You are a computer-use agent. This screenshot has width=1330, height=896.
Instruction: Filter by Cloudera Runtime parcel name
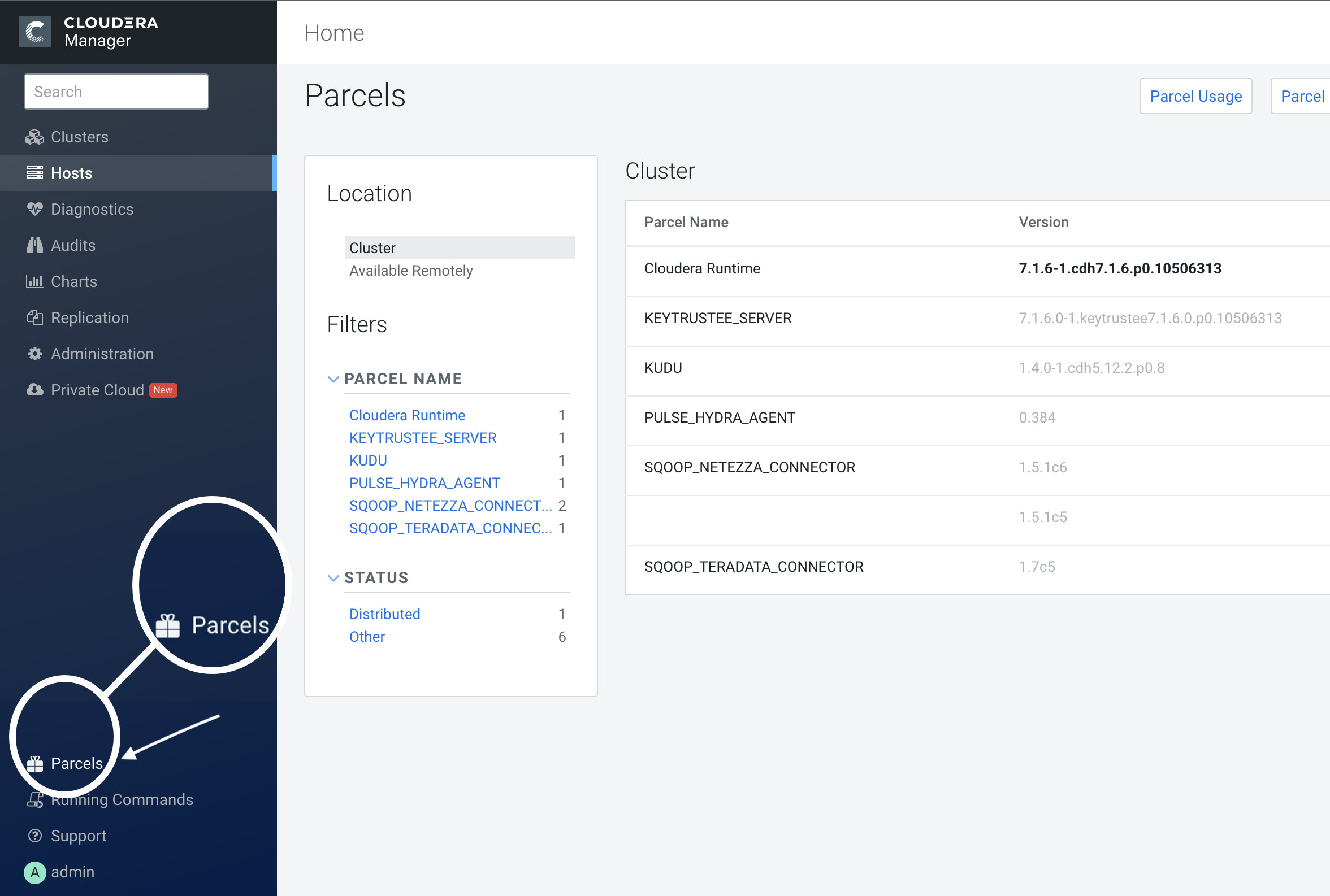click(407, 415)
